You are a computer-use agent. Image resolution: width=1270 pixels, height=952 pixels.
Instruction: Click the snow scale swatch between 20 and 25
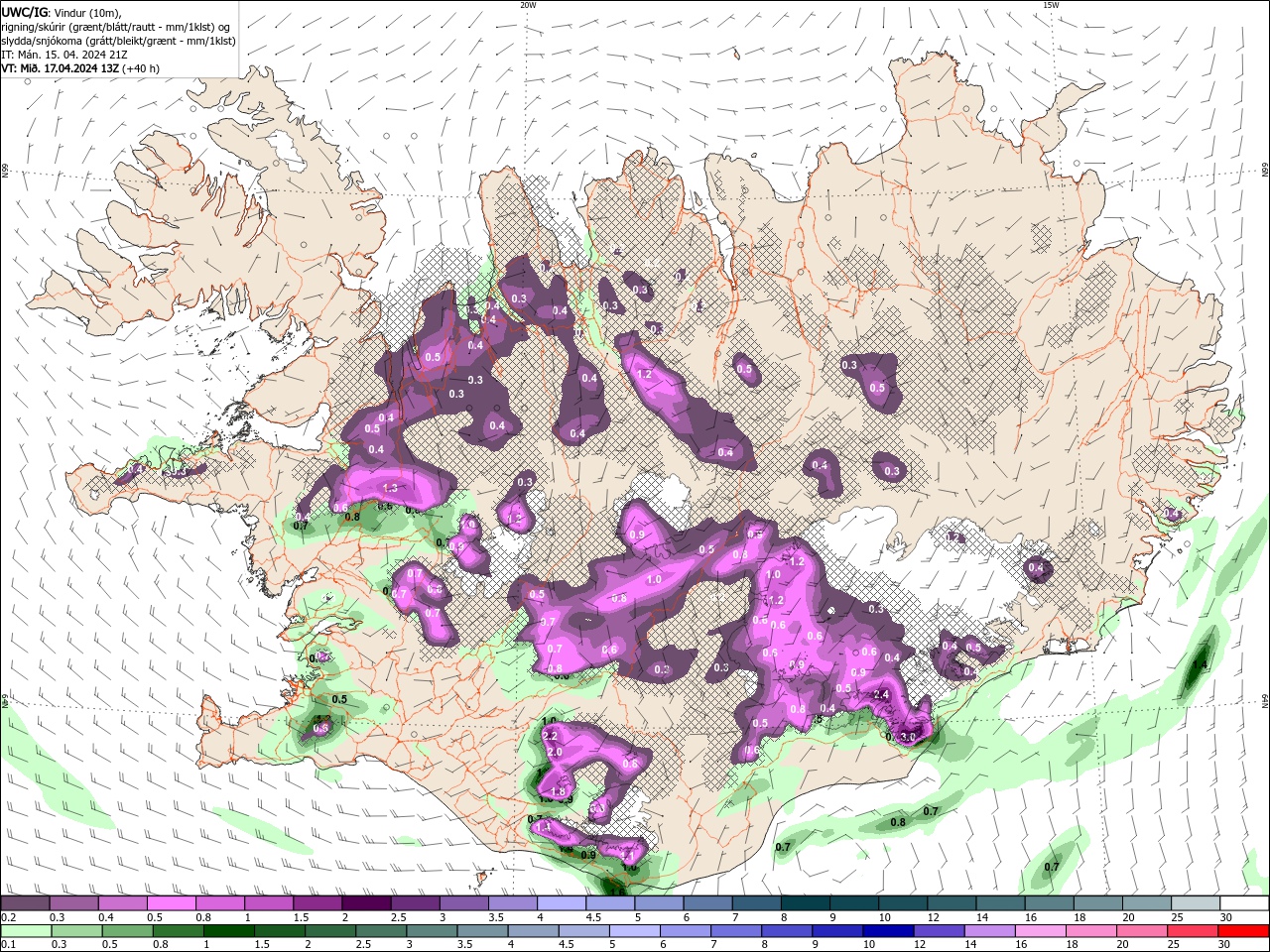1146,903
